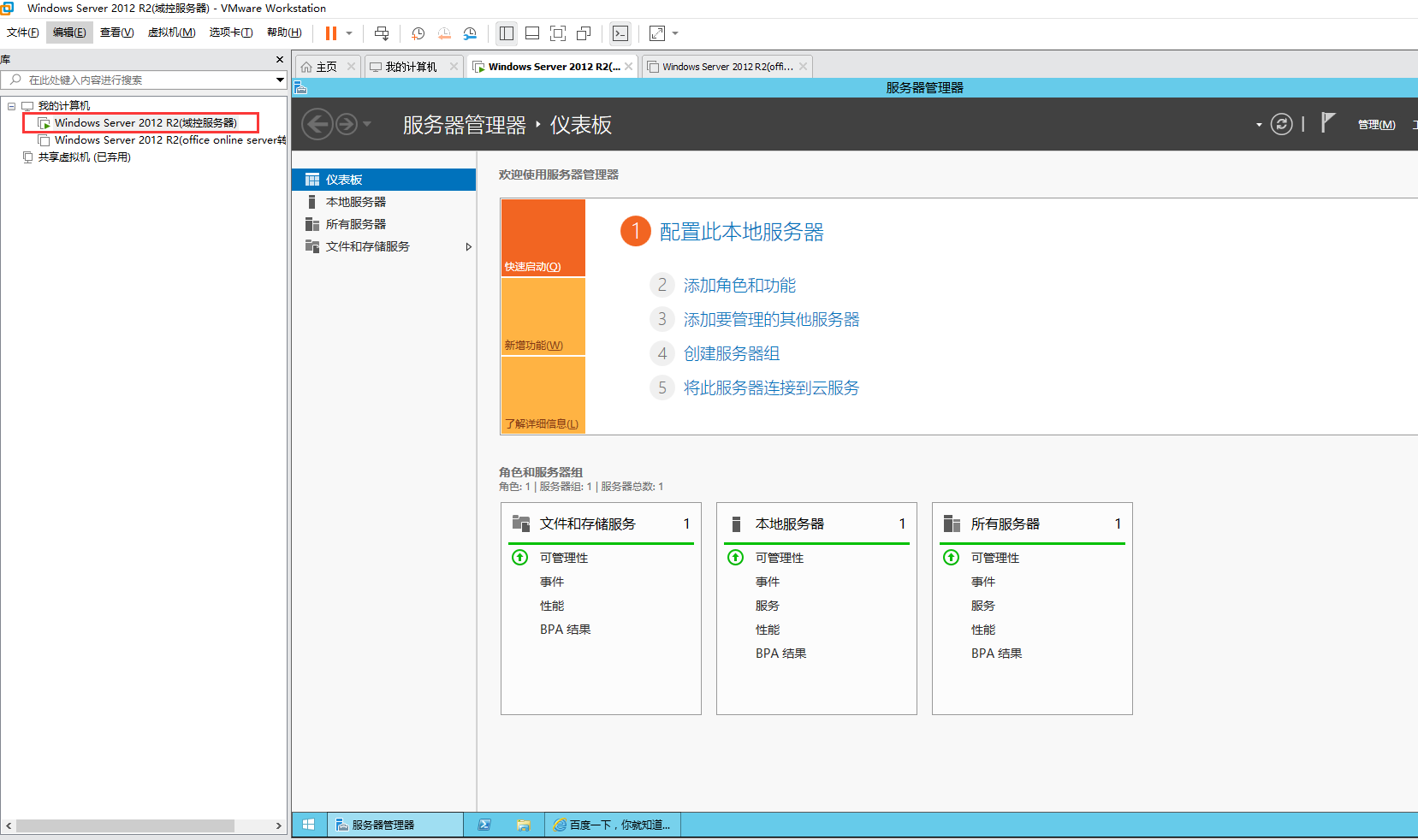
Task: Click 配置此本地服务器 link
Action: [x=741, y=232]
